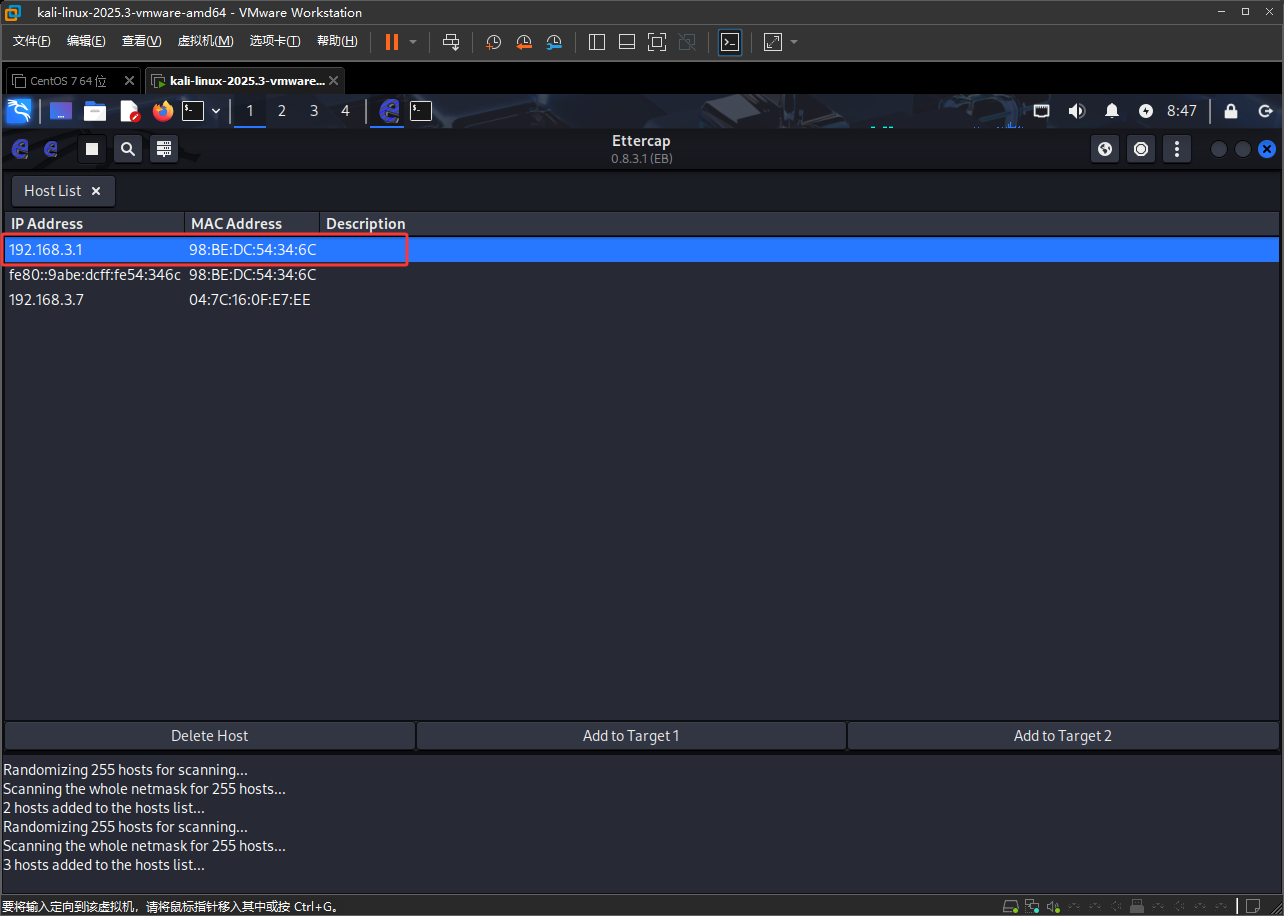
Task: Click the Delete Host button
Action: click(209, 736)
